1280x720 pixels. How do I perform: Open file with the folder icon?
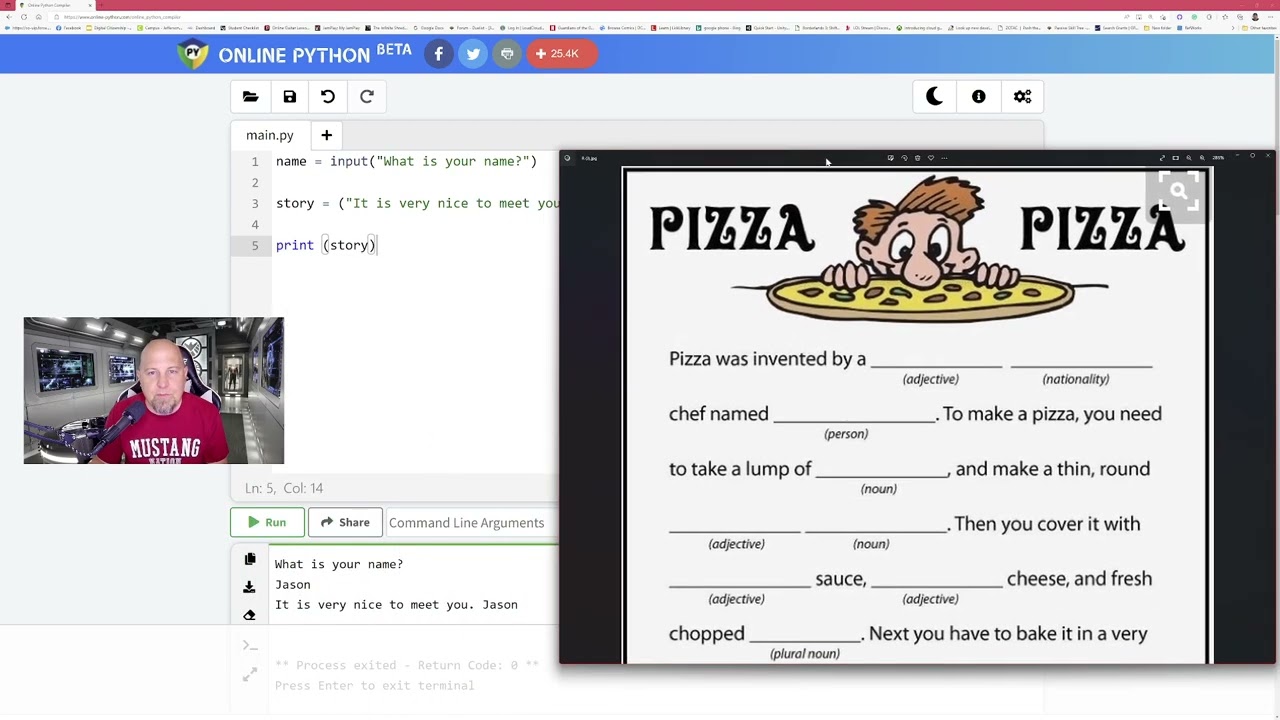pos(250,97)
